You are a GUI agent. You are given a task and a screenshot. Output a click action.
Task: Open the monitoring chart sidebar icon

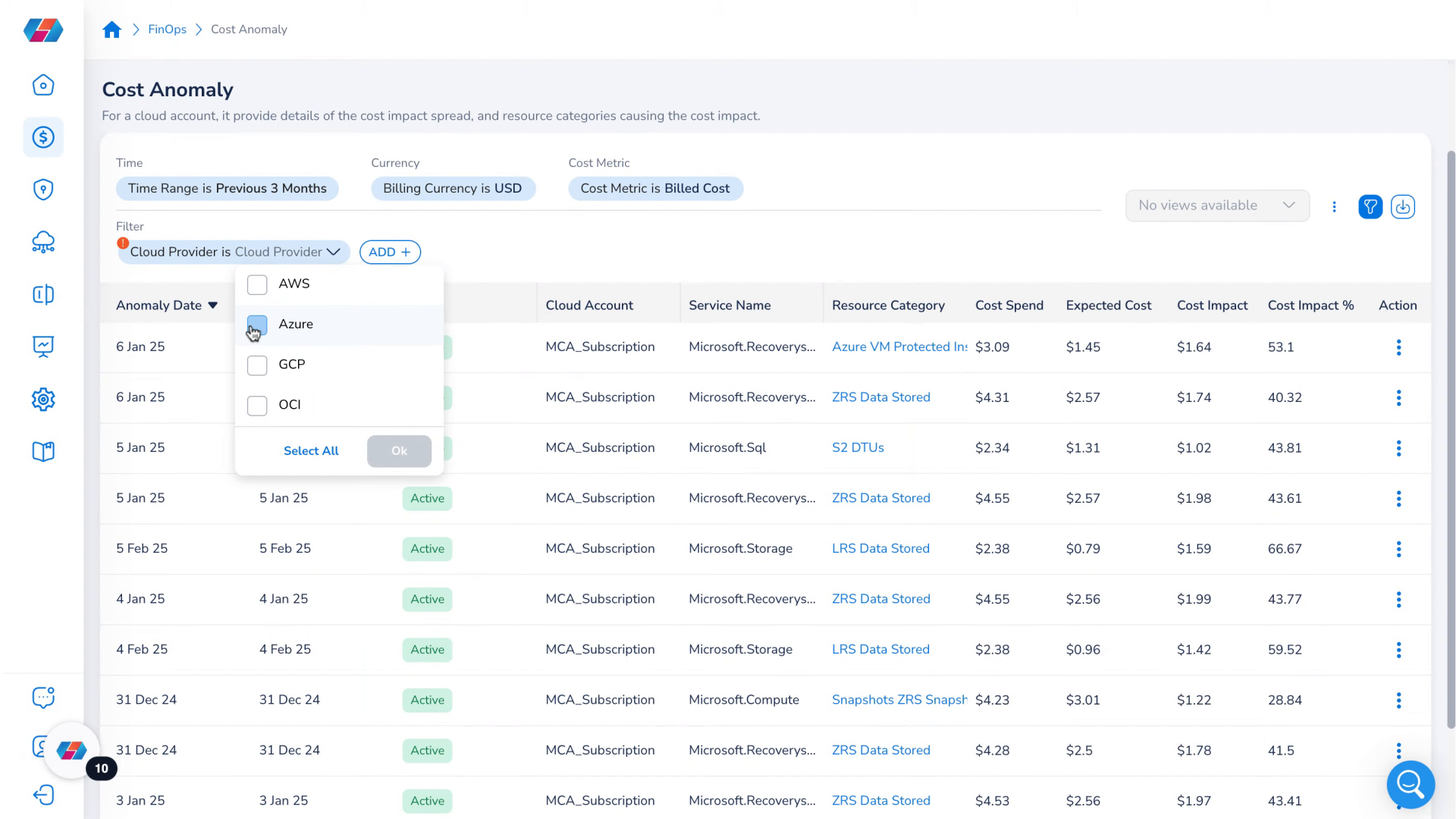[x=43, y=347]
